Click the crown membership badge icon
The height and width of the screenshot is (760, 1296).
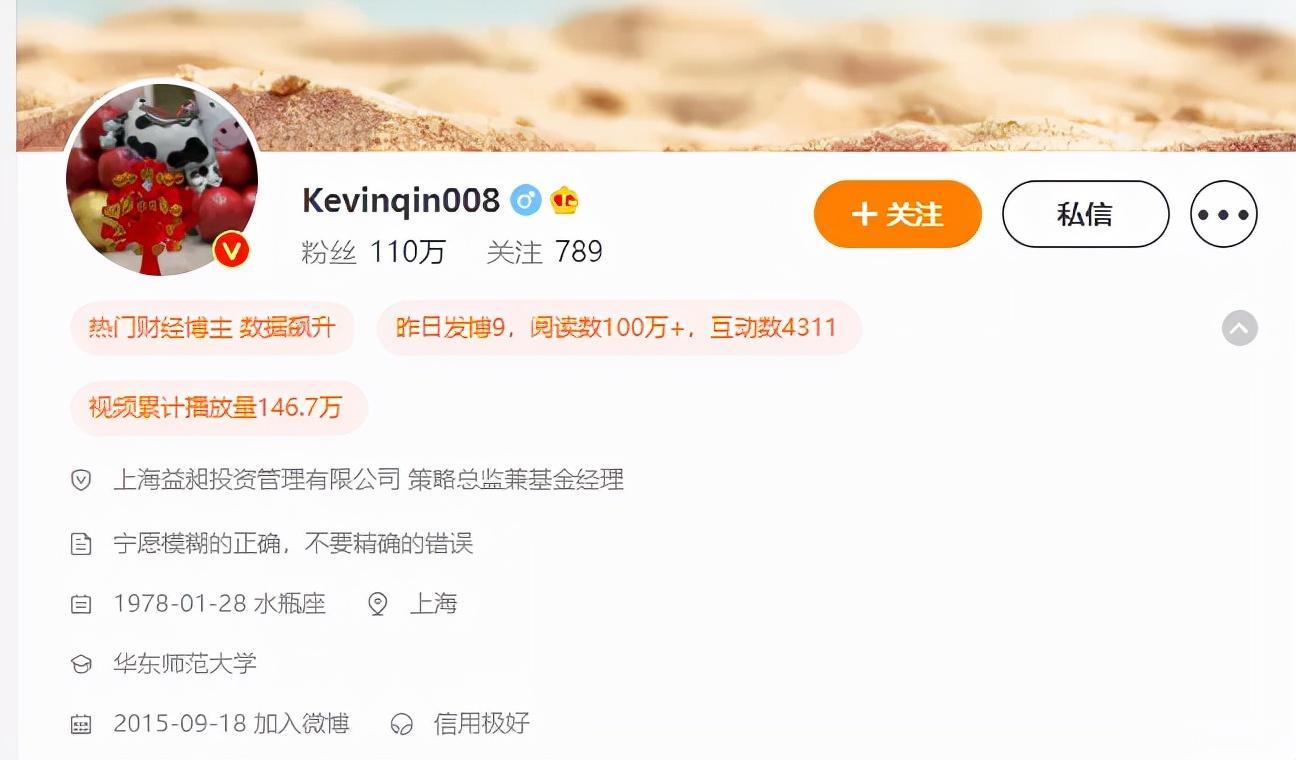click(564, 201)
